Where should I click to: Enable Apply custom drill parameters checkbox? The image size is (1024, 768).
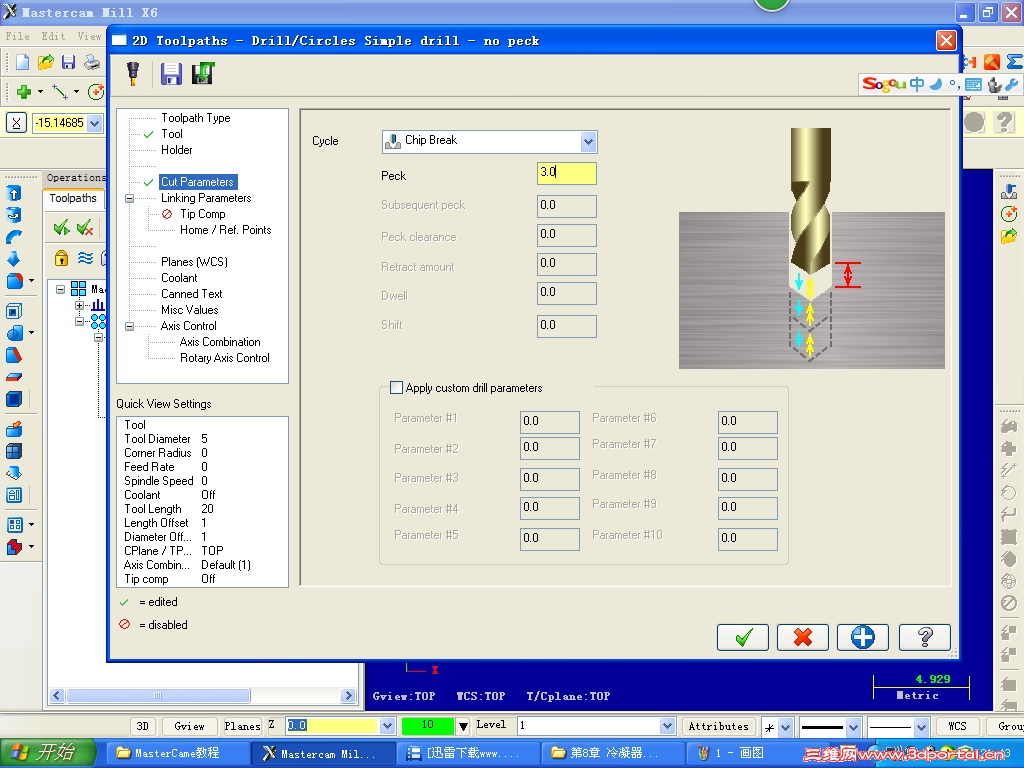coord(396,387)
